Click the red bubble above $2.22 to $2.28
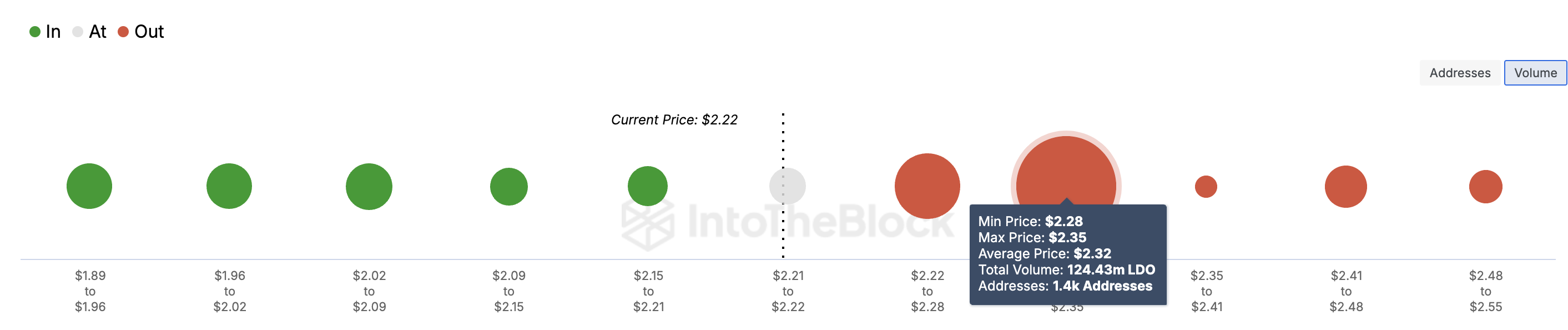Viewport: 1568px width, 330px height. tap(927, 186)
